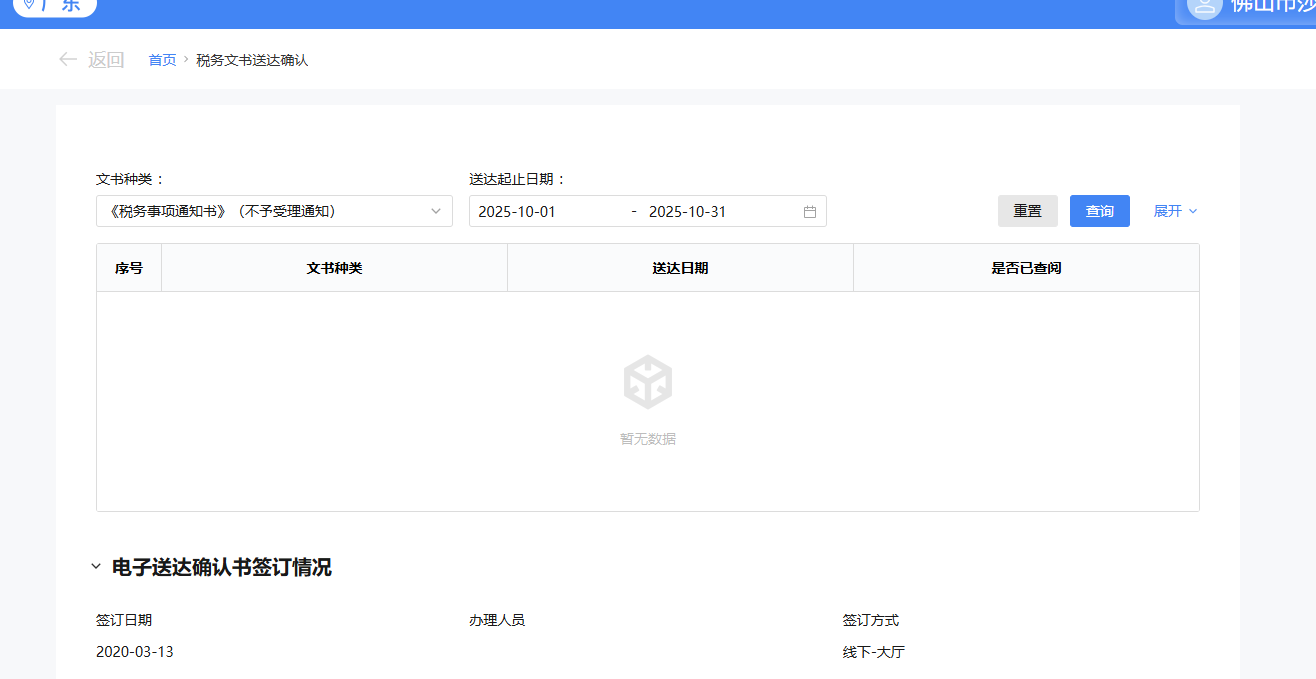This screenshot has height=679, width=1316.
Task: Click the 返回 back text
Action: [106, 60]
